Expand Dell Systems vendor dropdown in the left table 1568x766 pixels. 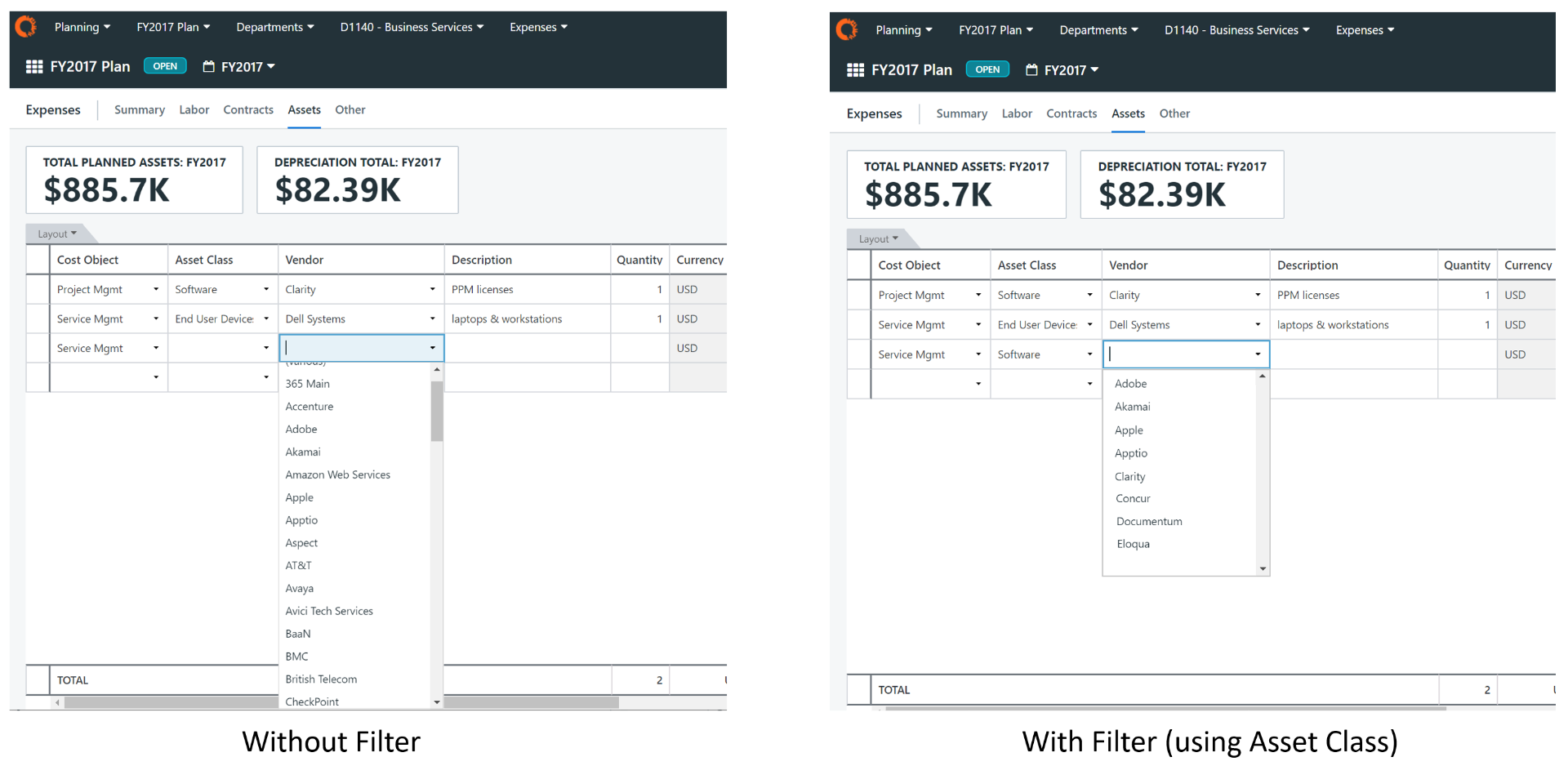(433, 318)
